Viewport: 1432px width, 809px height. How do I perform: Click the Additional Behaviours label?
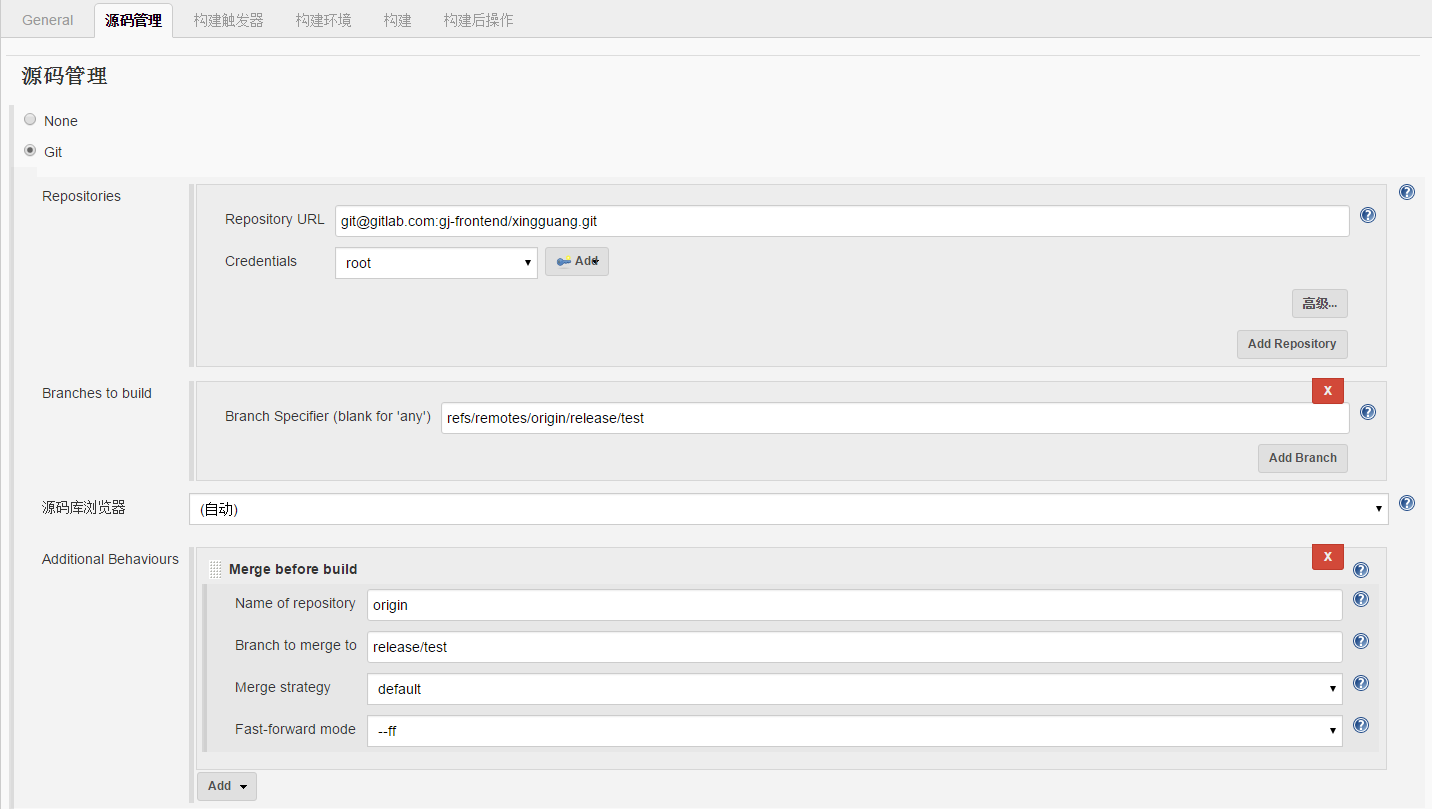coord(110,559)
